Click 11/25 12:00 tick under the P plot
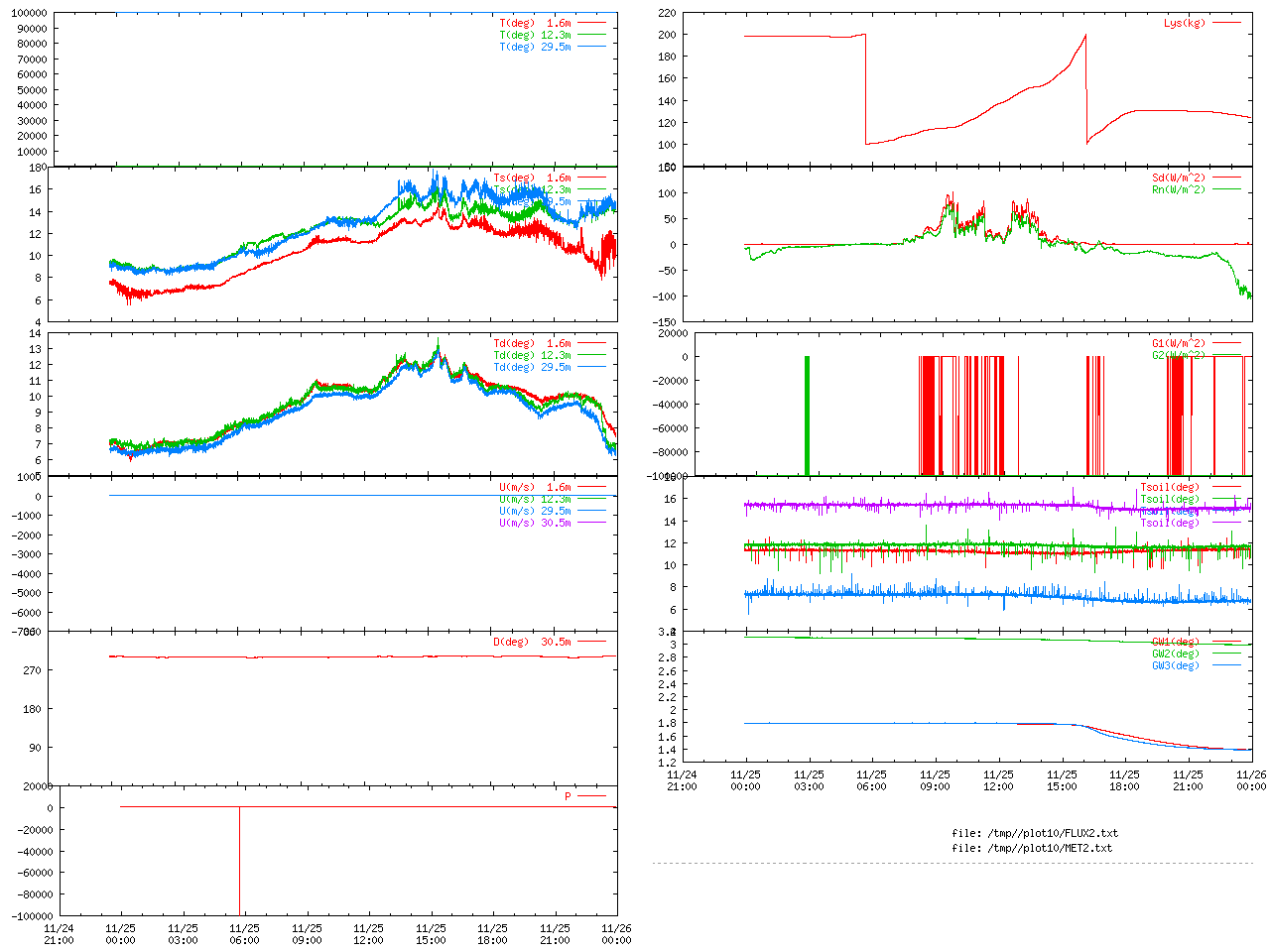This screenshot has height=952, width=1270. [x=368, y=934]
